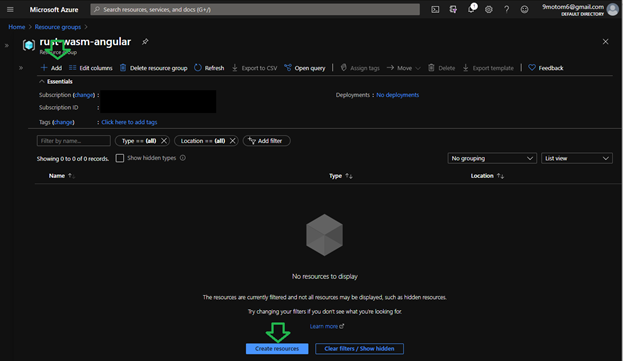Open the No grouping dropdown

(492, 158)
